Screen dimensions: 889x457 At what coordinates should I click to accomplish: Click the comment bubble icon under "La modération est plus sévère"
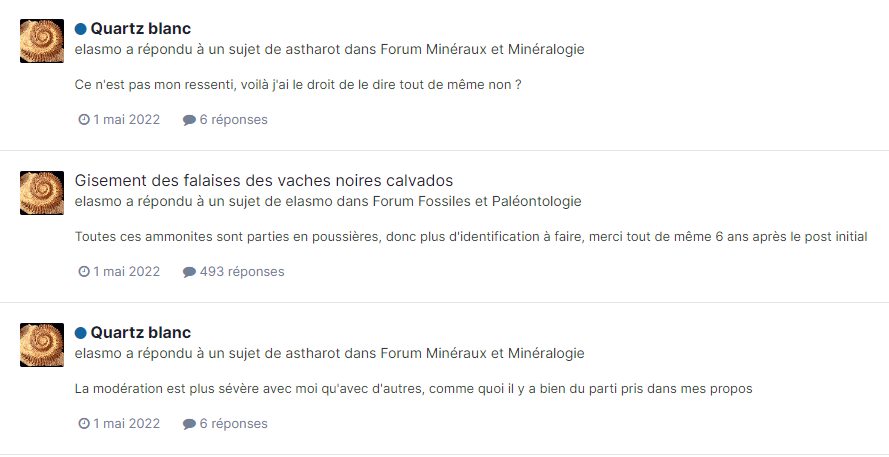[189, 424]
